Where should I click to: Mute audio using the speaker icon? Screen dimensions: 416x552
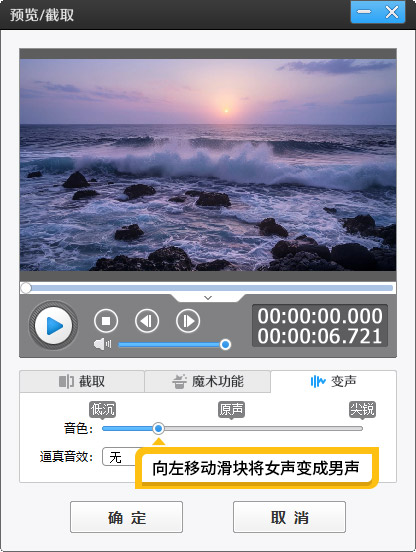(102, 344)
